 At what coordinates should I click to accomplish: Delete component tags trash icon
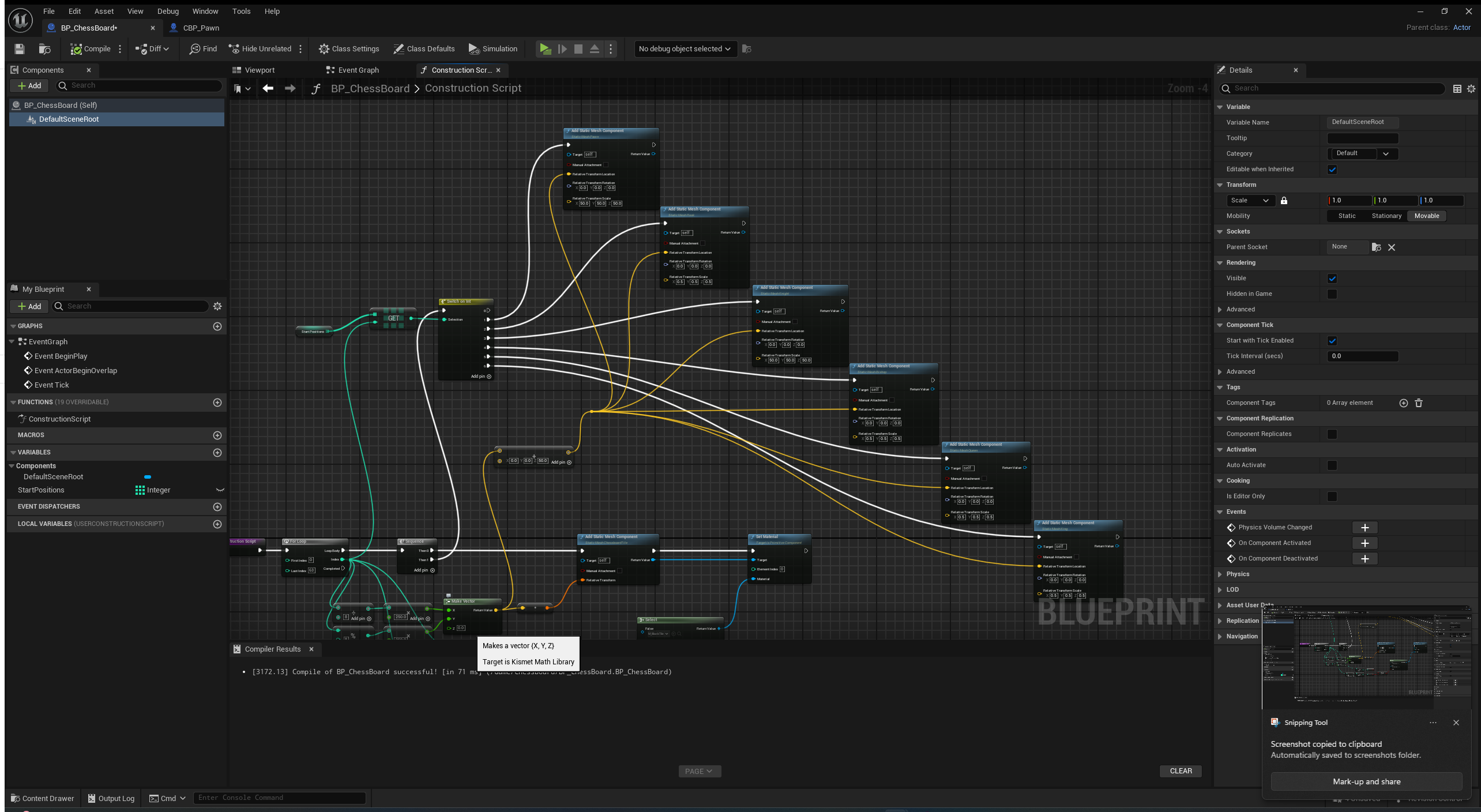1419,403
